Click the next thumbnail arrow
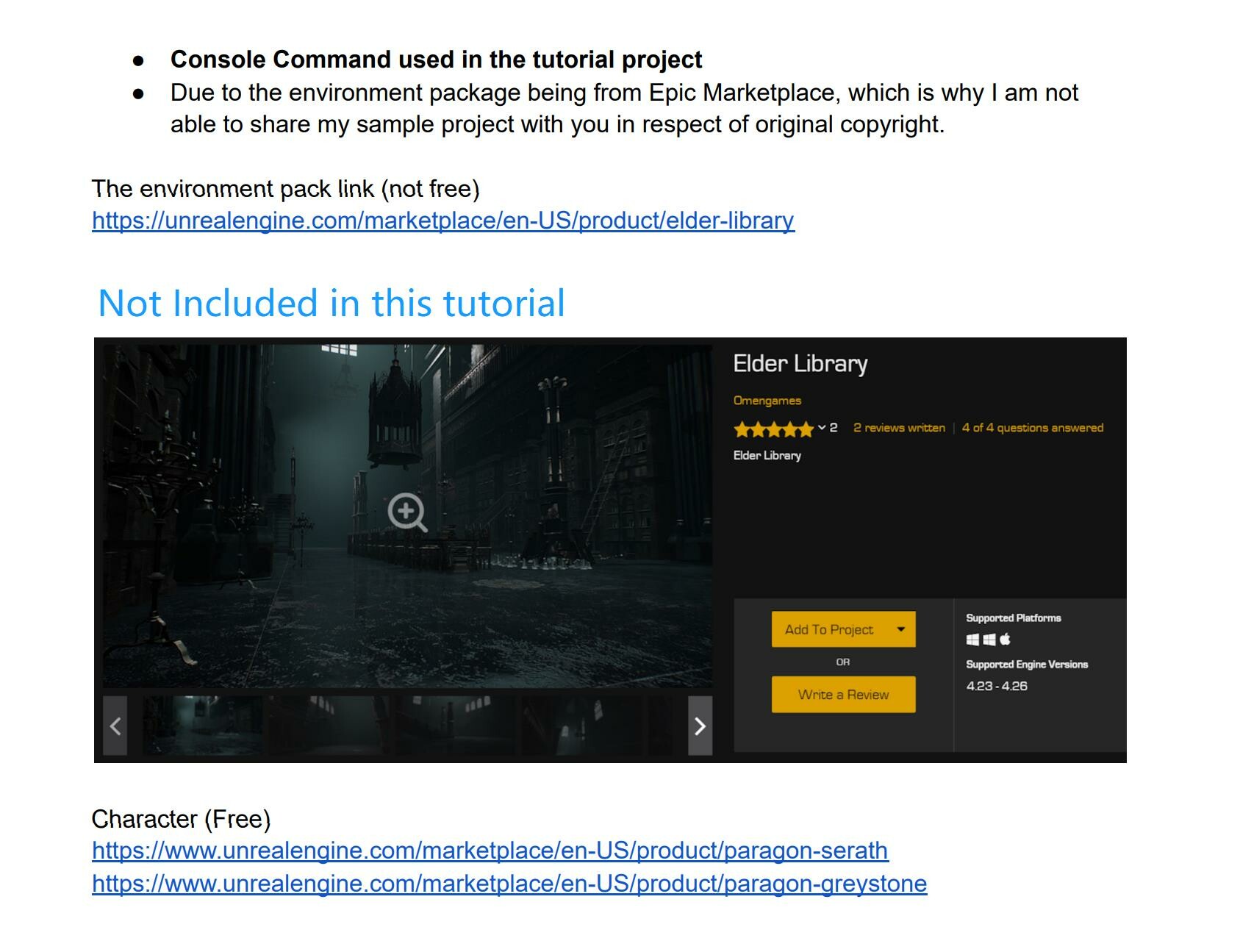The width and height of the screenshot is (1240, 952). [x=700, y=726]
